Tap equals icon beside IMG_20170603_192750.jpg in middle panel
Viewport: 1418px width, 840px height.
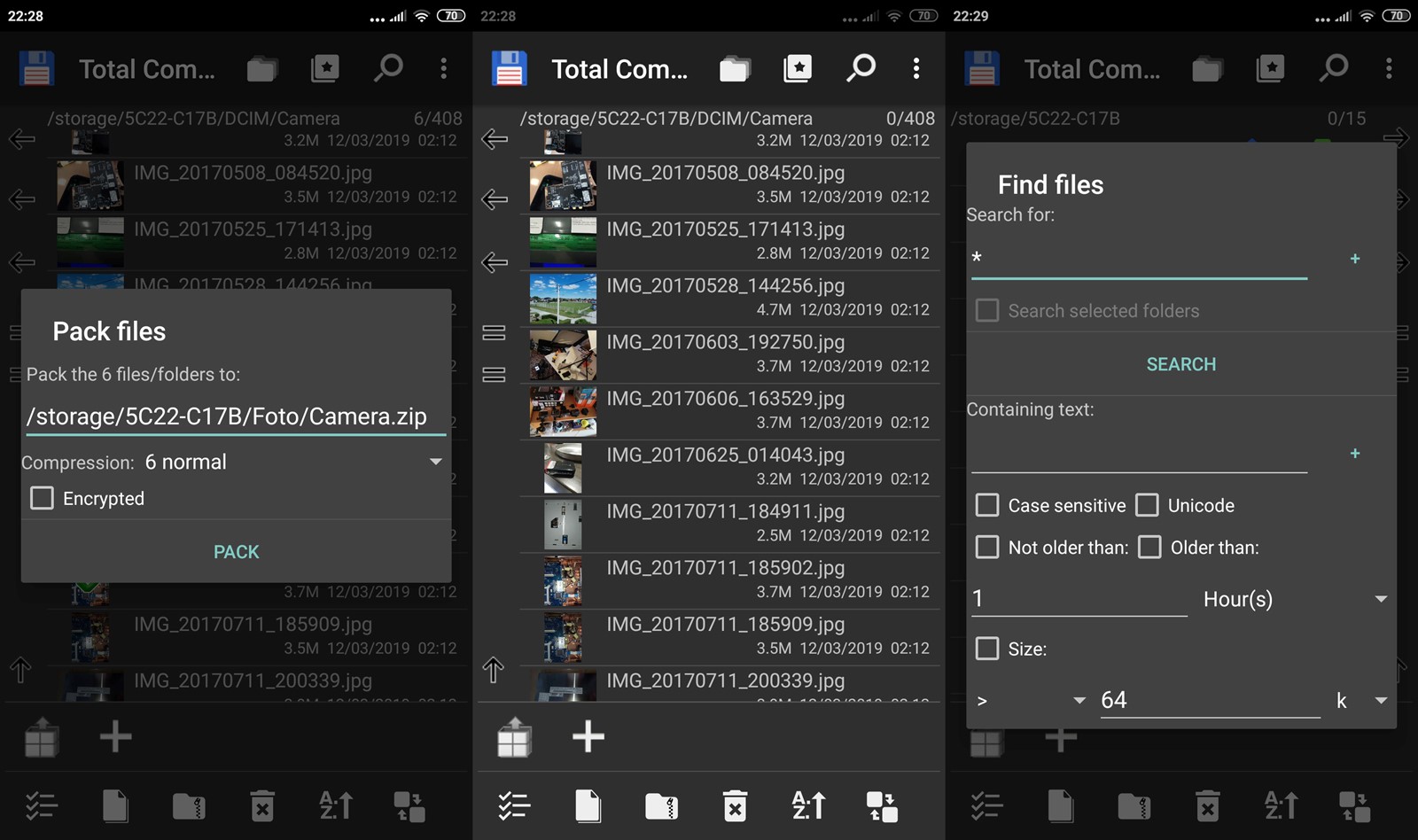494,375
